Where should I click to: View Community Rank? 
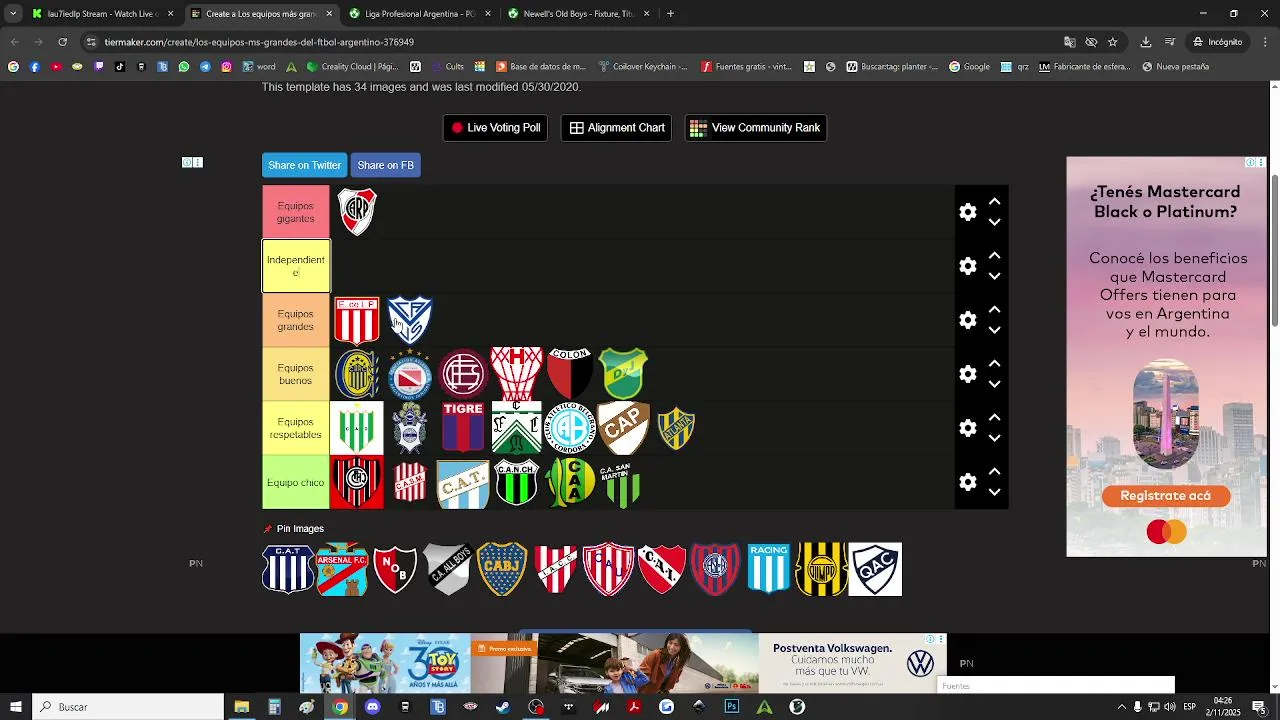[x=755, y=128]
